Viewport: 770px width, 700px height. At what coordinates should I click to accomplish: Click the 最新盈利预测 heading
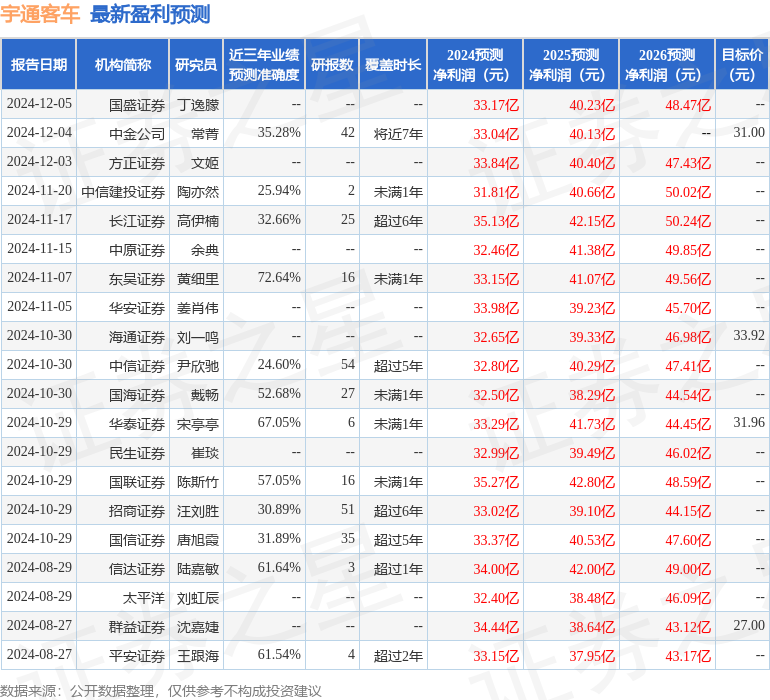click(x=150, y=14)
